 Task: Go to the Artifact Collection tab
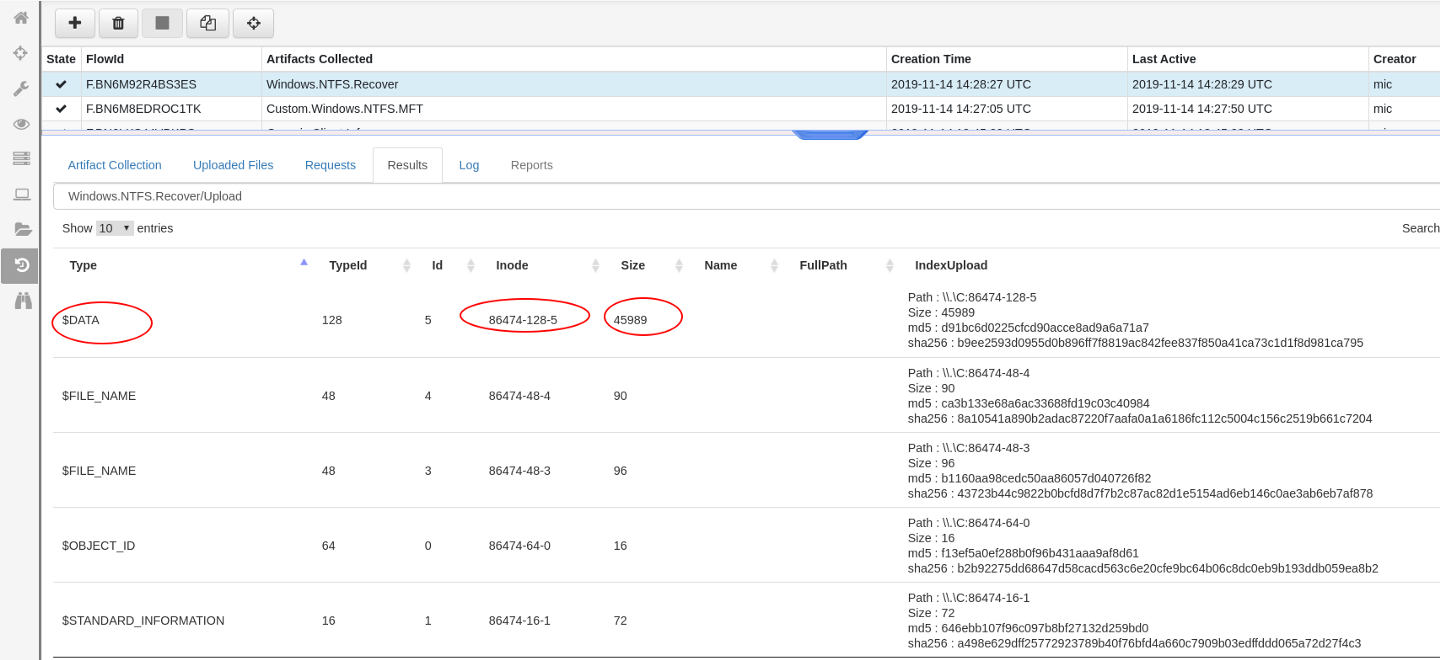114,165
